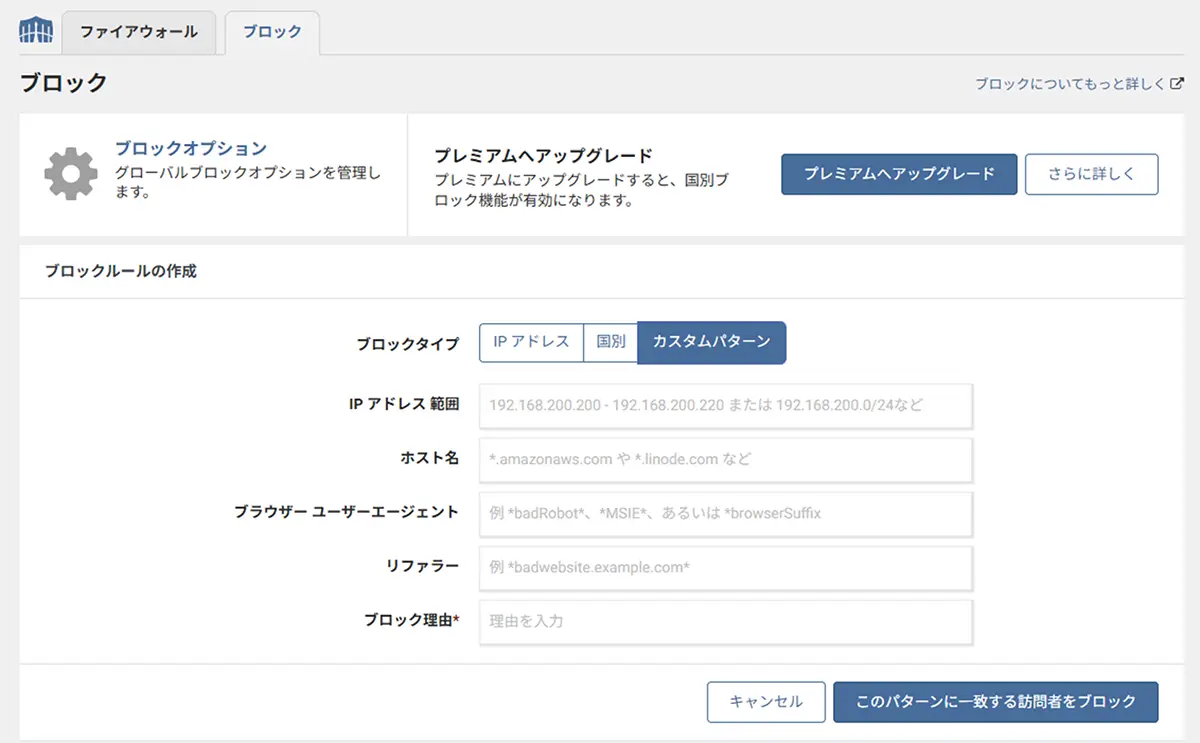
Task: Click the Wordfence logo icon
Action: click(x=36, y=30)
